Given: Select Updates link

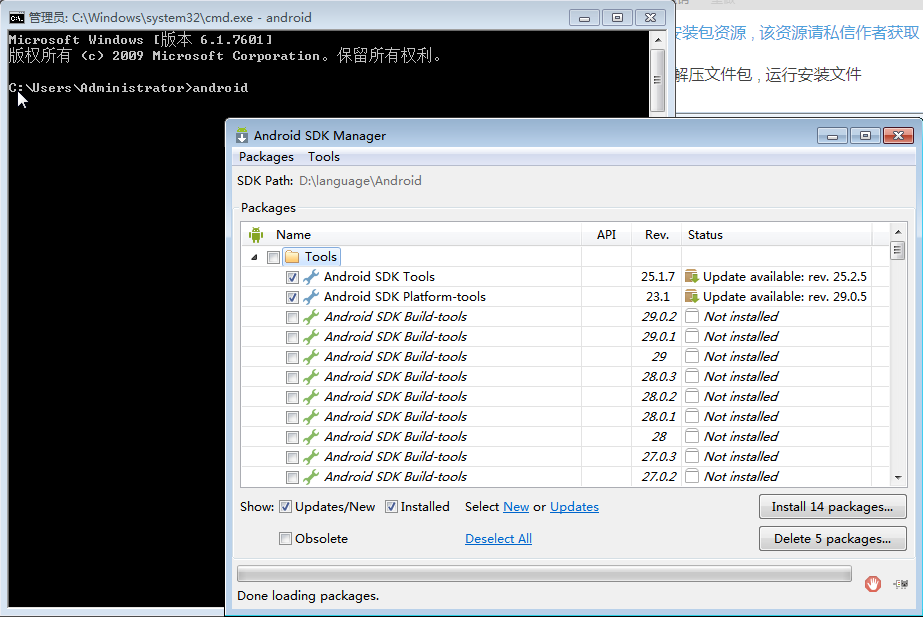Looking at the screenshot, I should point(575,507).
